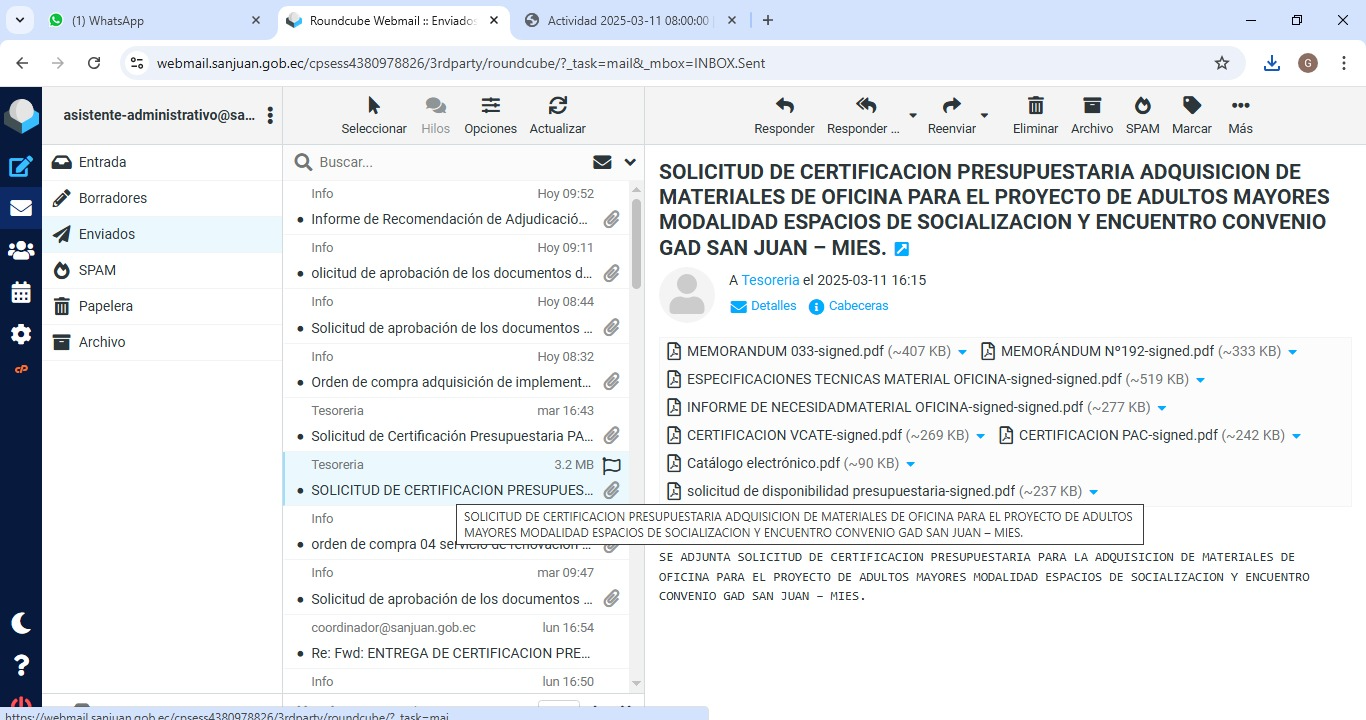This screenshot has width=1366, height=720.
Task: Click the Archivo archive toolbar icon
Action: point(1091,106)
